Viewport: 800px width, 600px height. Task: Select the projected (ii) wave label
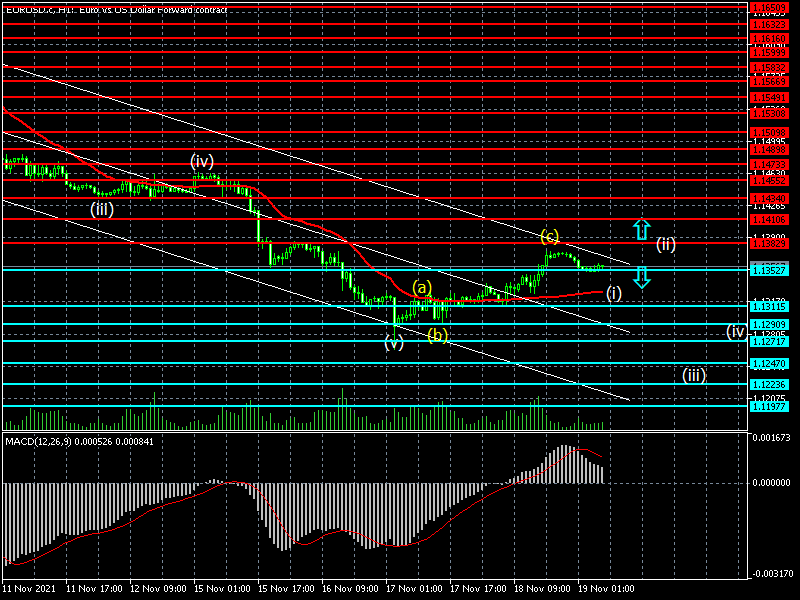[667, 243]
